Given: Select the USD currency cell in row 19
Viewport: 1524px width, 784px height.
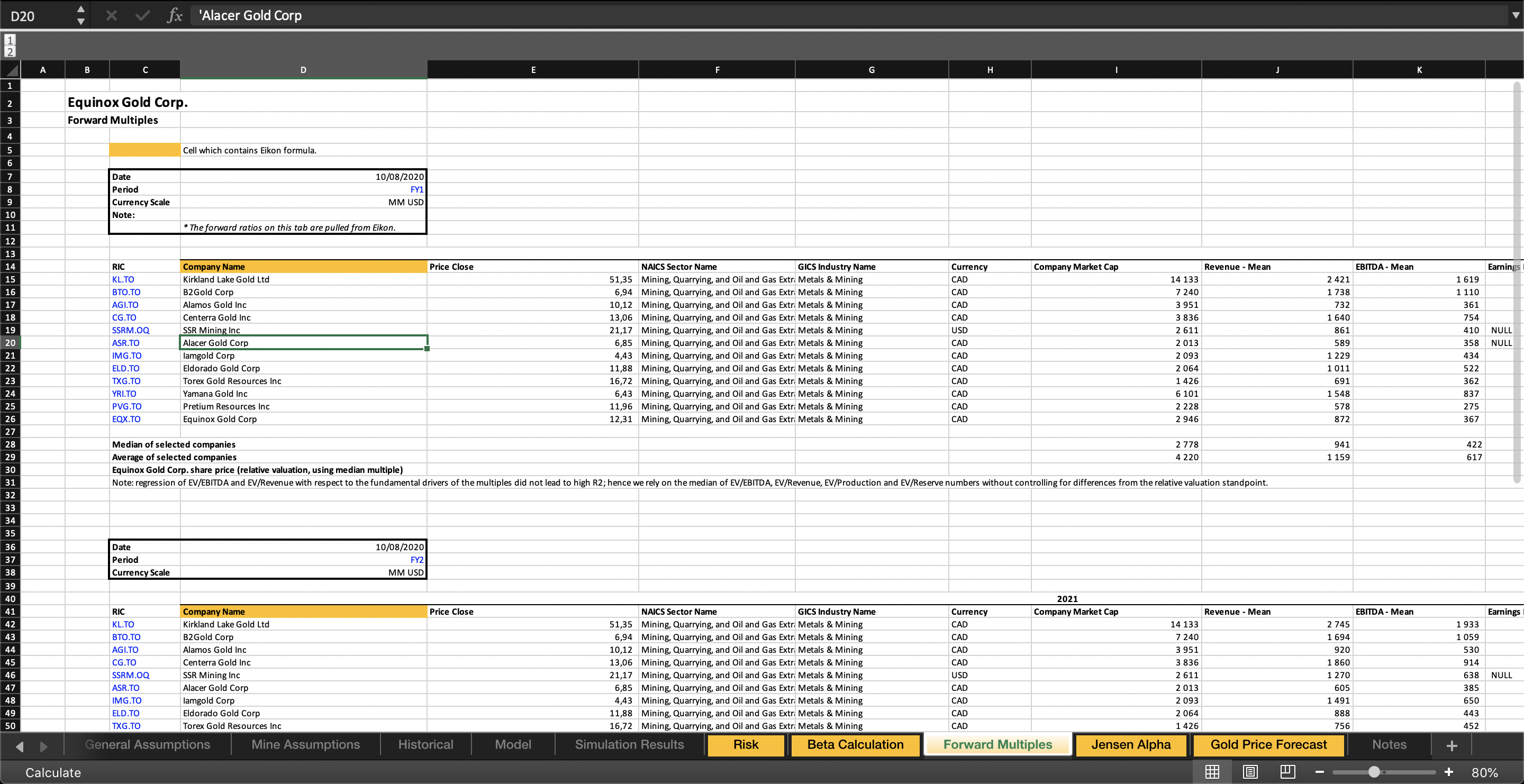Looking at the screenshot, I should 990,330.
